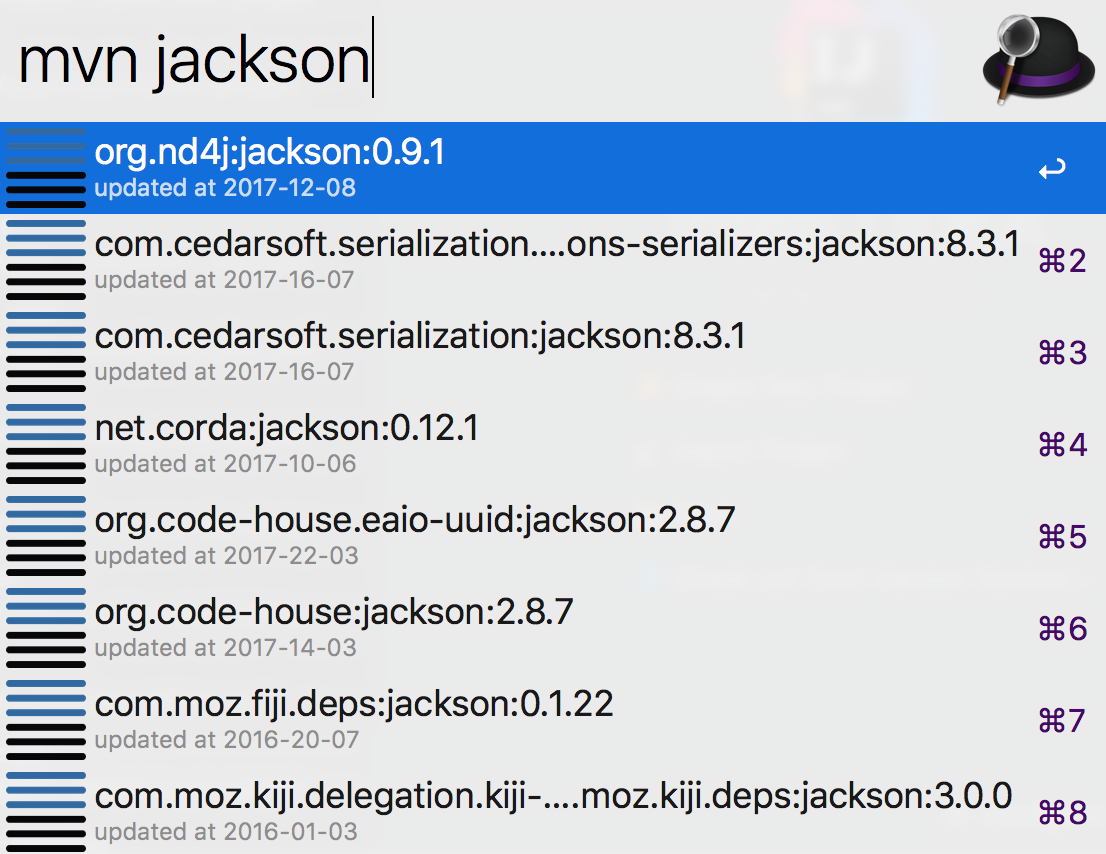
Task: Select the net.corda:jackson:0.12.1 result
Action: [553, 444]
